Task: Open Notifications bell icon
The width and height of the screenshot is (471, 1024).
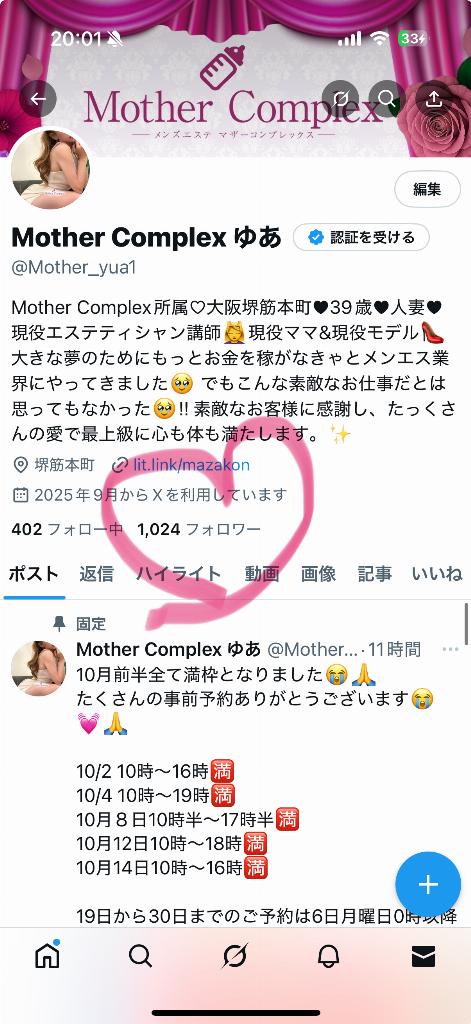Action: point(329,956)
